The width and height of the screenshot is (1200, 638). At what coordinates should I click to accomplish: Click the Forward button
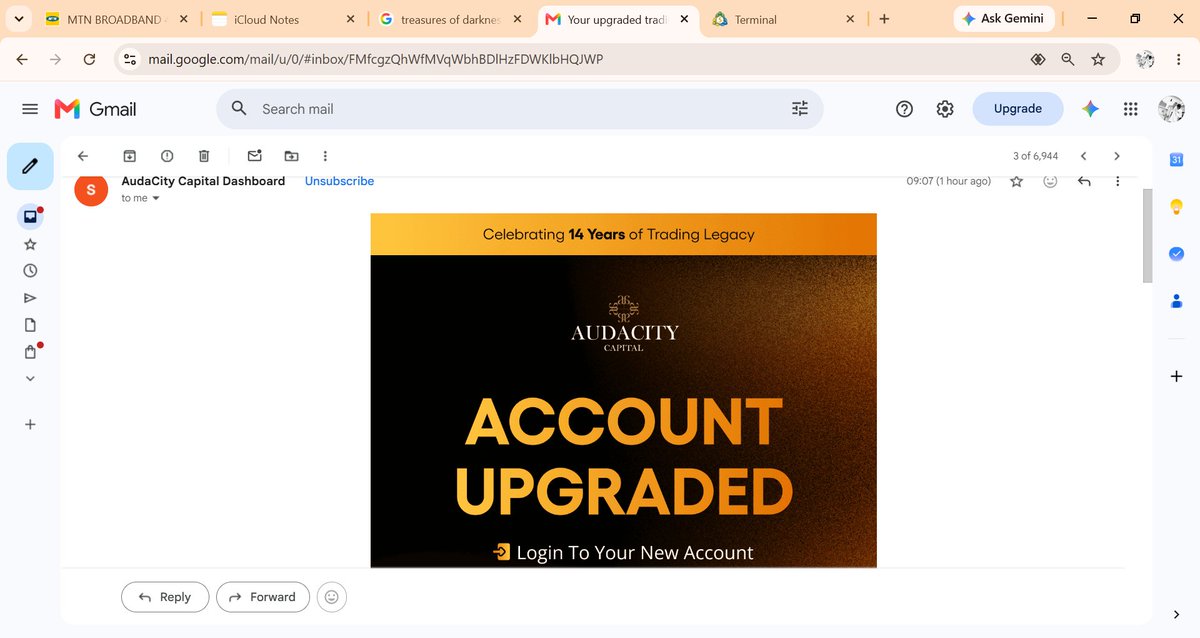pyautogui.click(x=263, y=597)
